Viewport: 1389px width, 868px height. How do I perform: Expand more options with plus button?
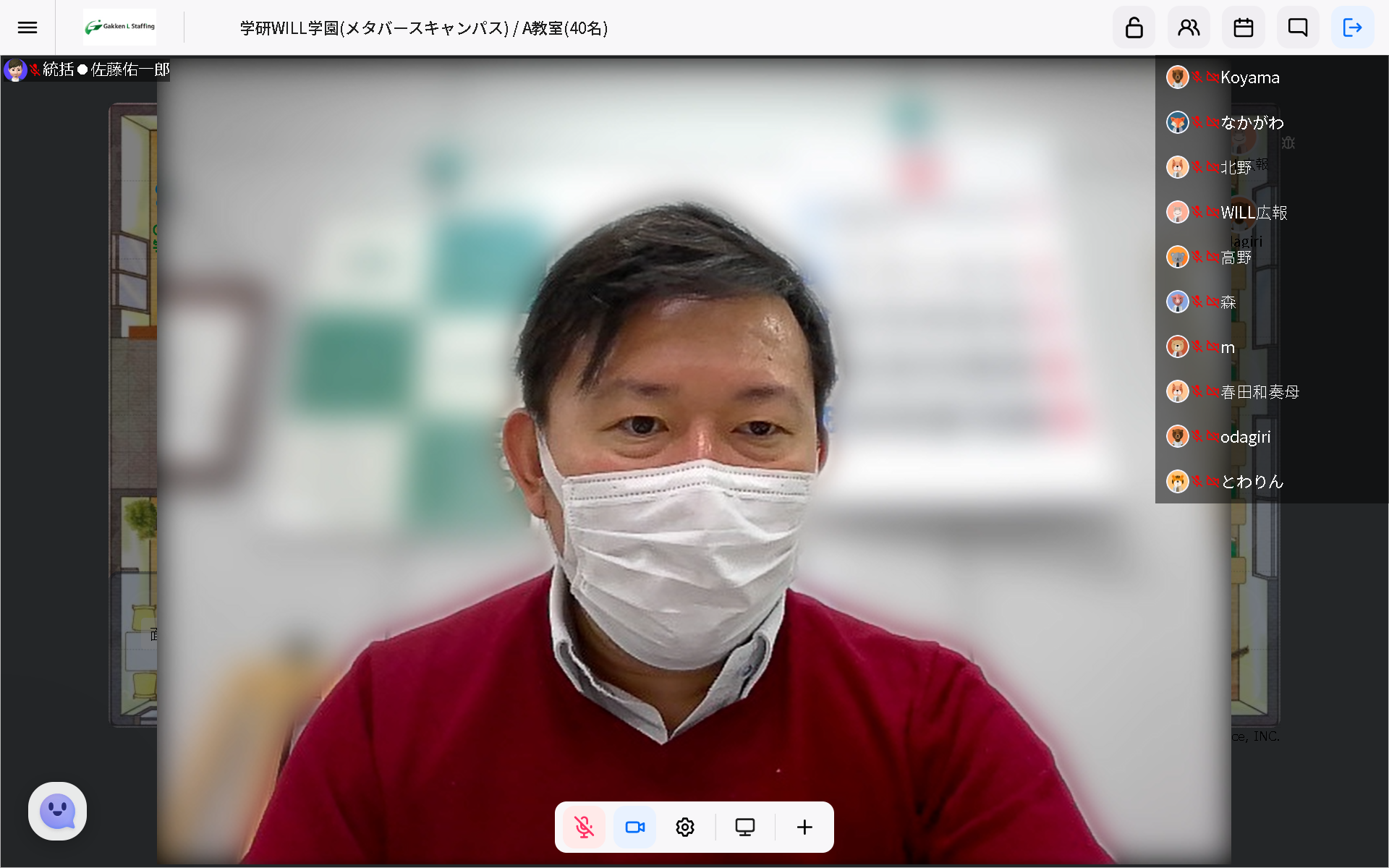804,827
